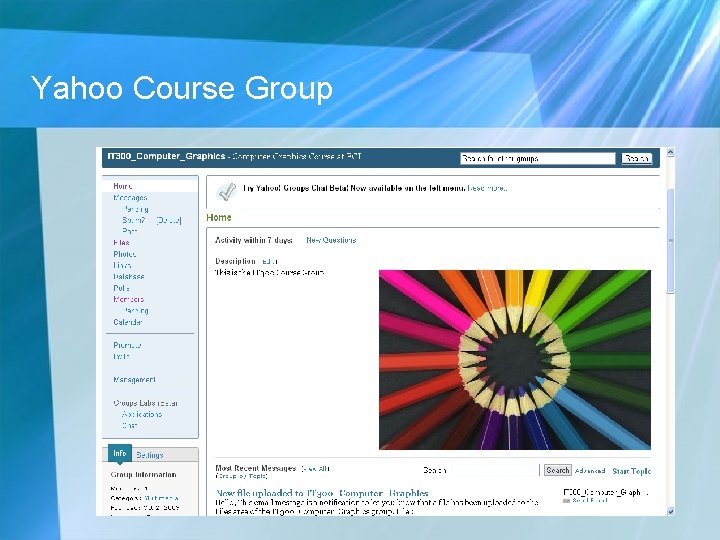
Task: Open the Calendar section
Action: pos(127,322)
